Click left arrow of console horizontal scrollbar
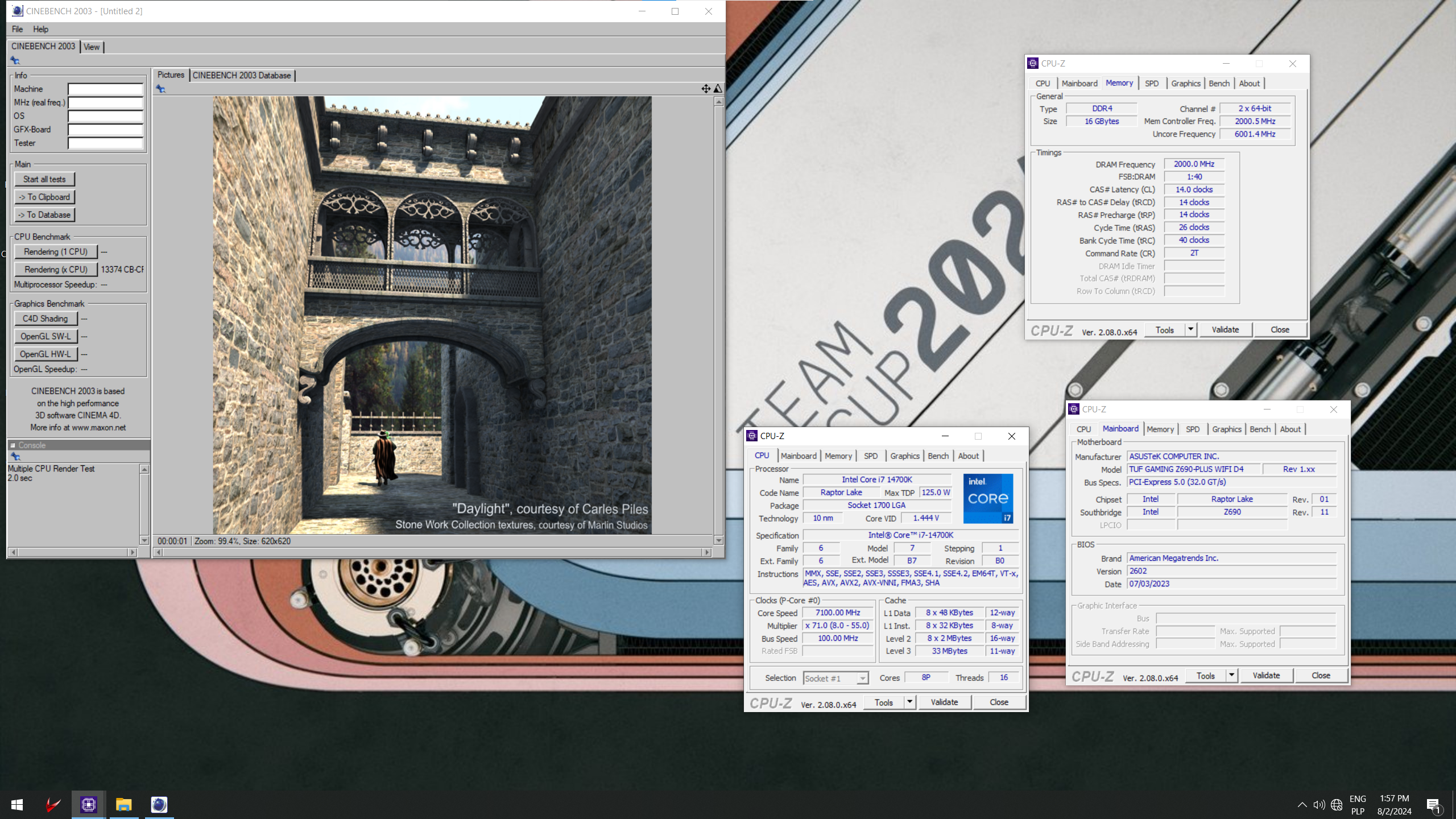Viewport: 1456px width, 819px height. (x=13, y=552)
